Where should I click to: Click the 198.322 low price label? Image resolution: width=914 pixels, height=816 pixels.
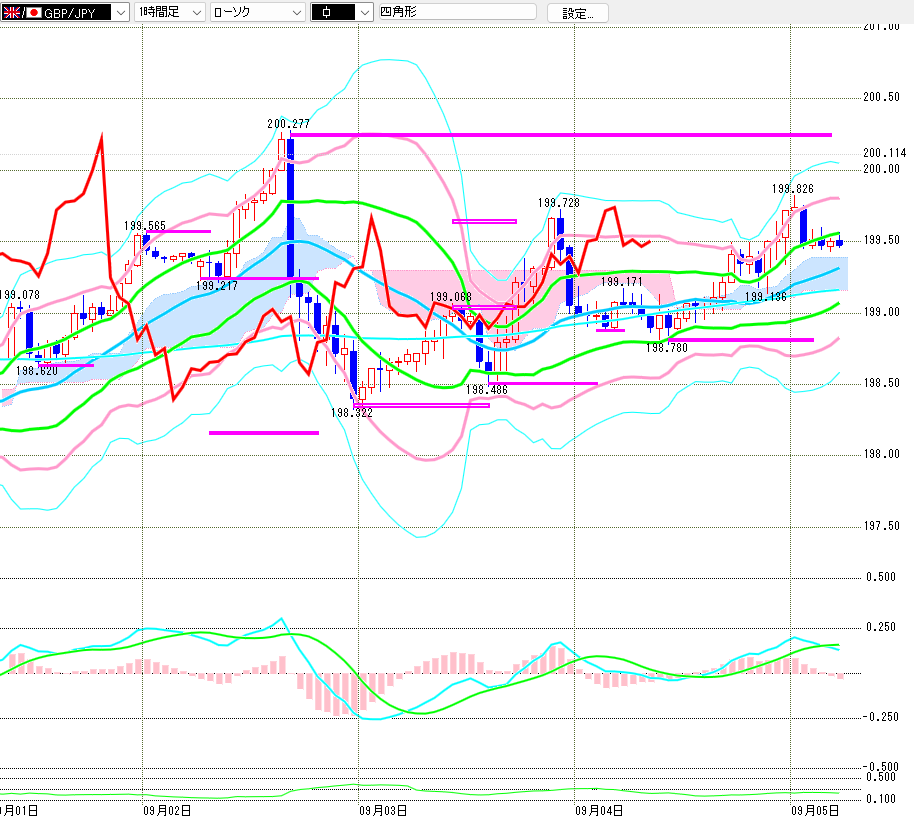coord(351,413)
